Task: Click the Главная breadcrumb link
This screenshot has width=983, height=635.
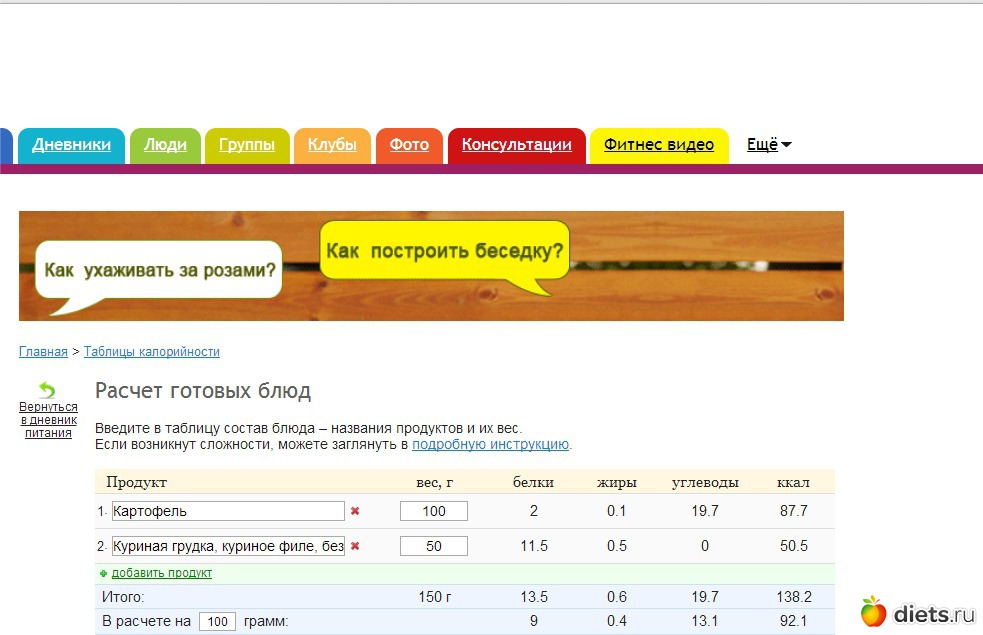Action: pos(43,352)
